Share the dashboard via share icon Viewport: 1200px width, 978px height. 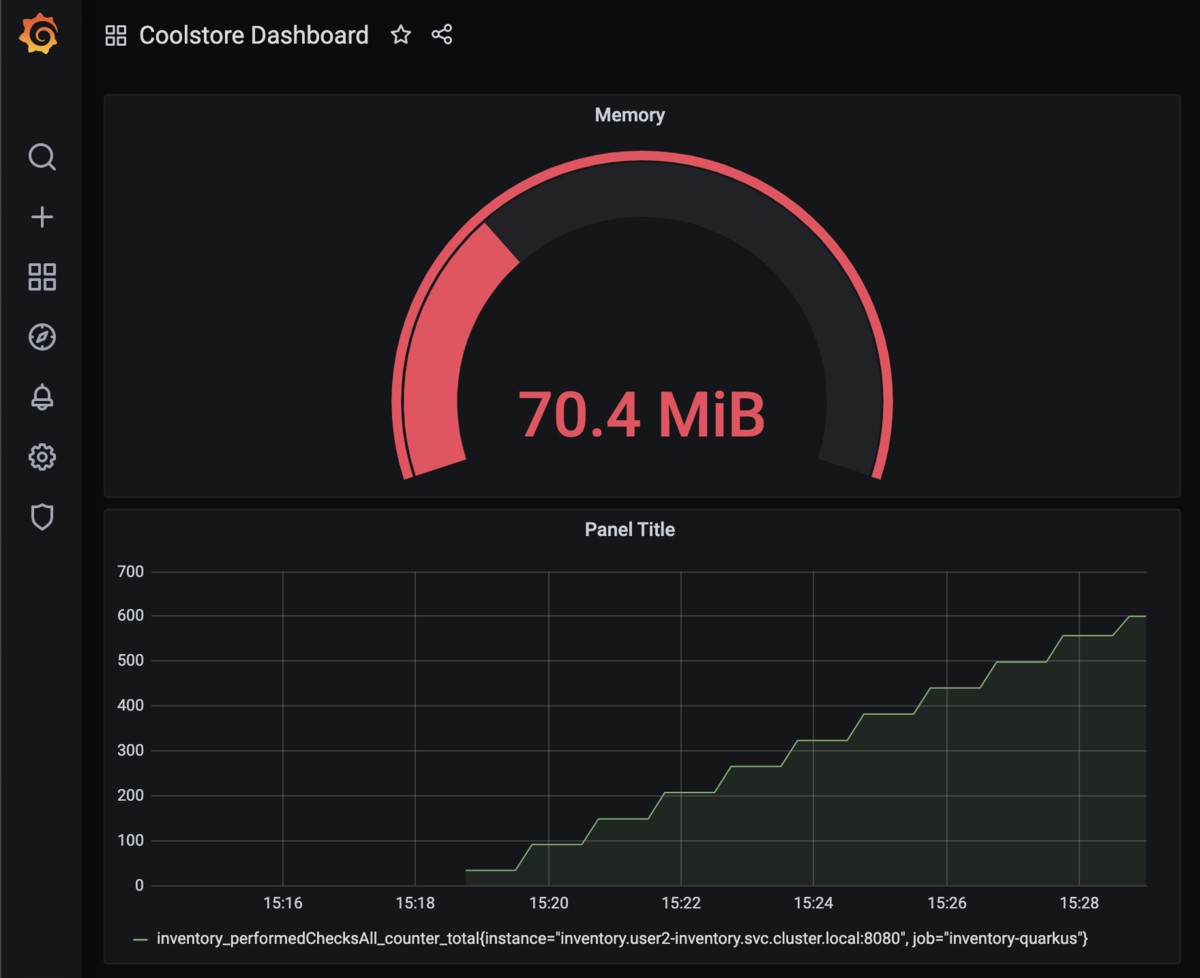click(442, 35)
